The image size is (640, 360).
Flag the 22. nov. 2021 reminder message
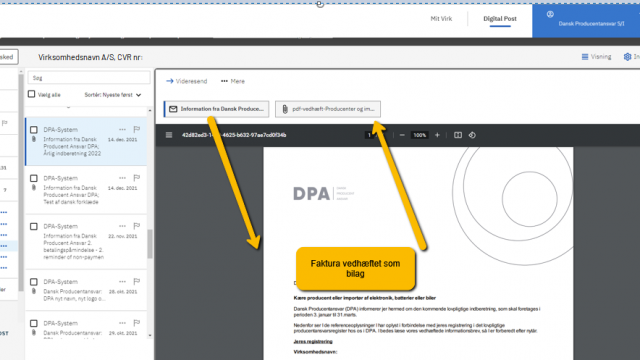137,226
